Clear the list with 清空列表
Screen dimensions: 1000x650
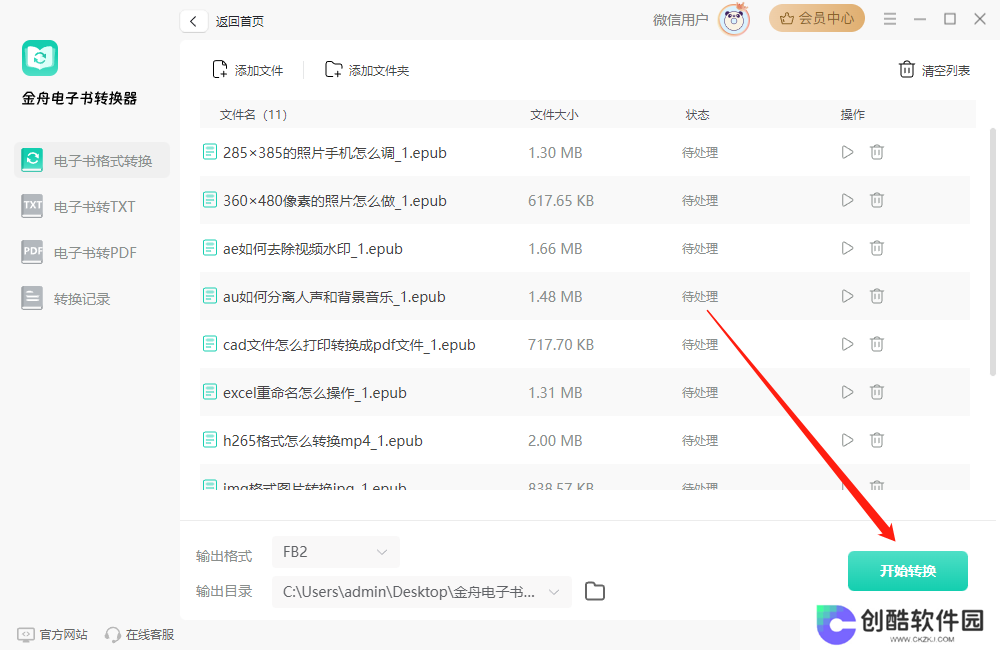pyautogui.click(x=934, y=70)
